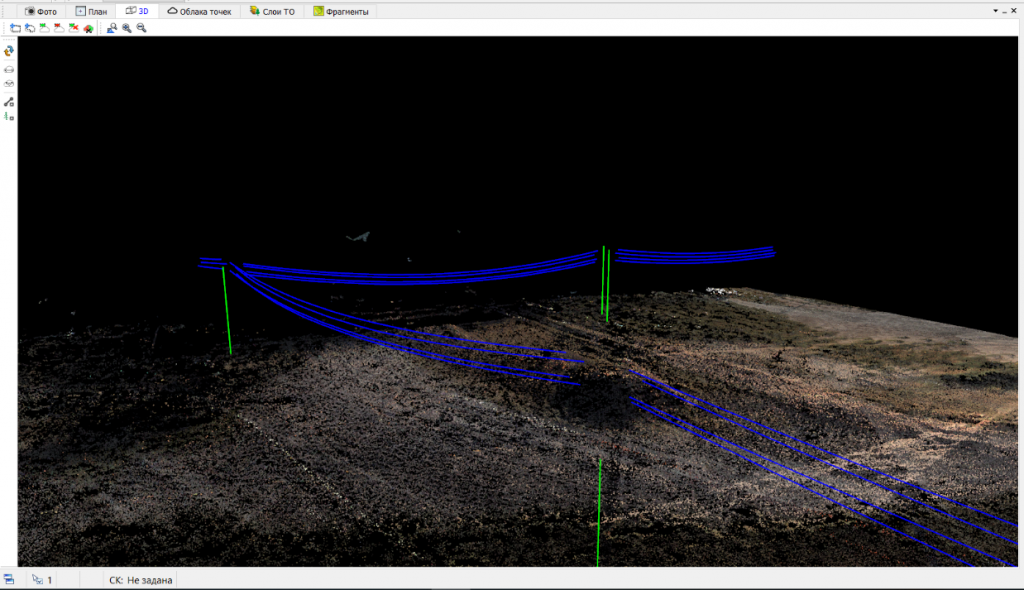Click the line measurement tool icon

pos(9,102)
